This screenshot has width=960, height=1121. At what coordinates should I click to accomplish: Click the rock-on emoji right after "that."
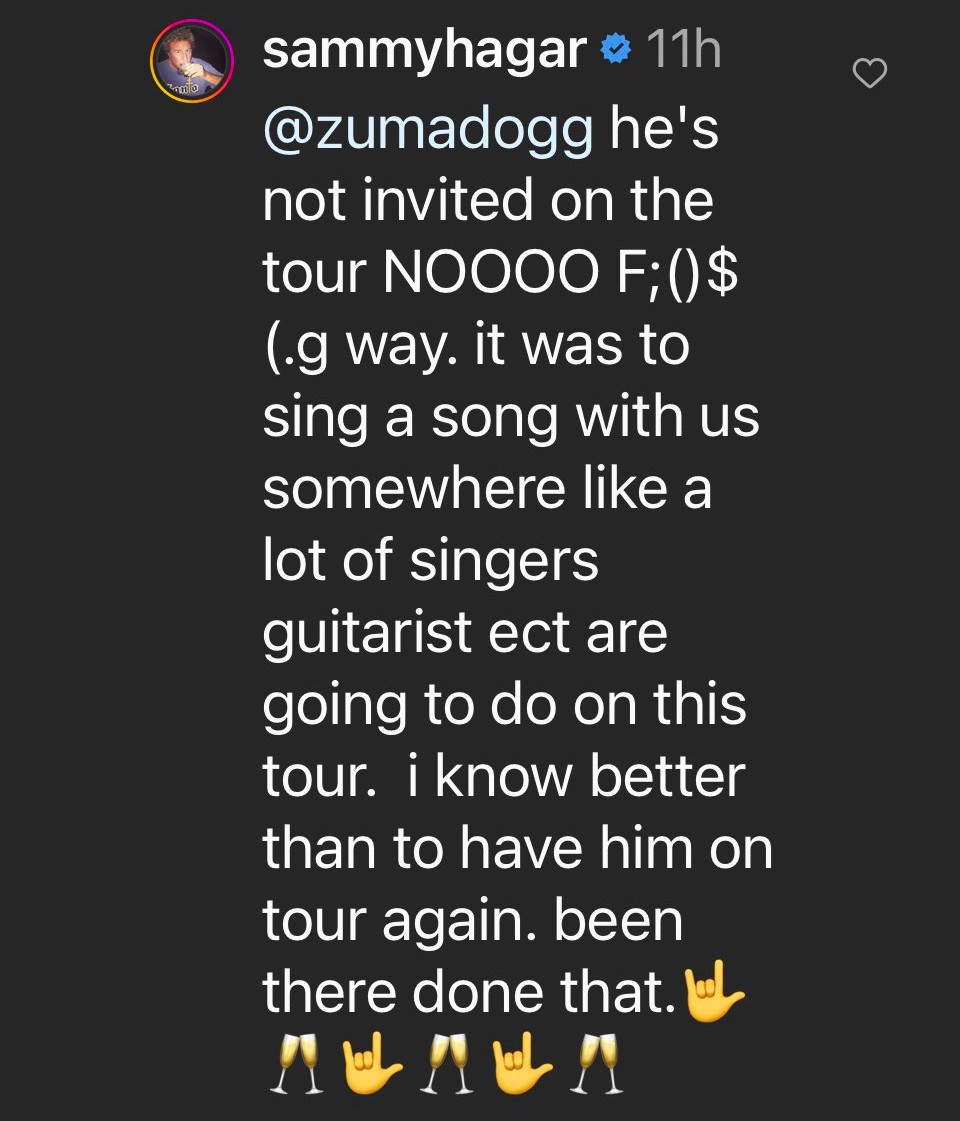[x=712, y=992]
